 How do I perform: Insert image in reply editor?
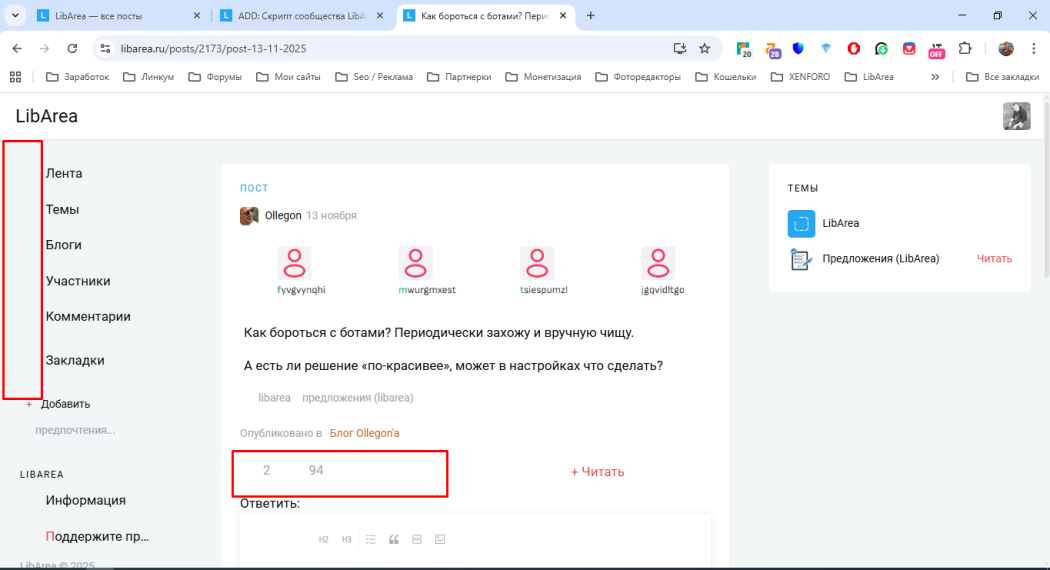click(x=440, y=539)
